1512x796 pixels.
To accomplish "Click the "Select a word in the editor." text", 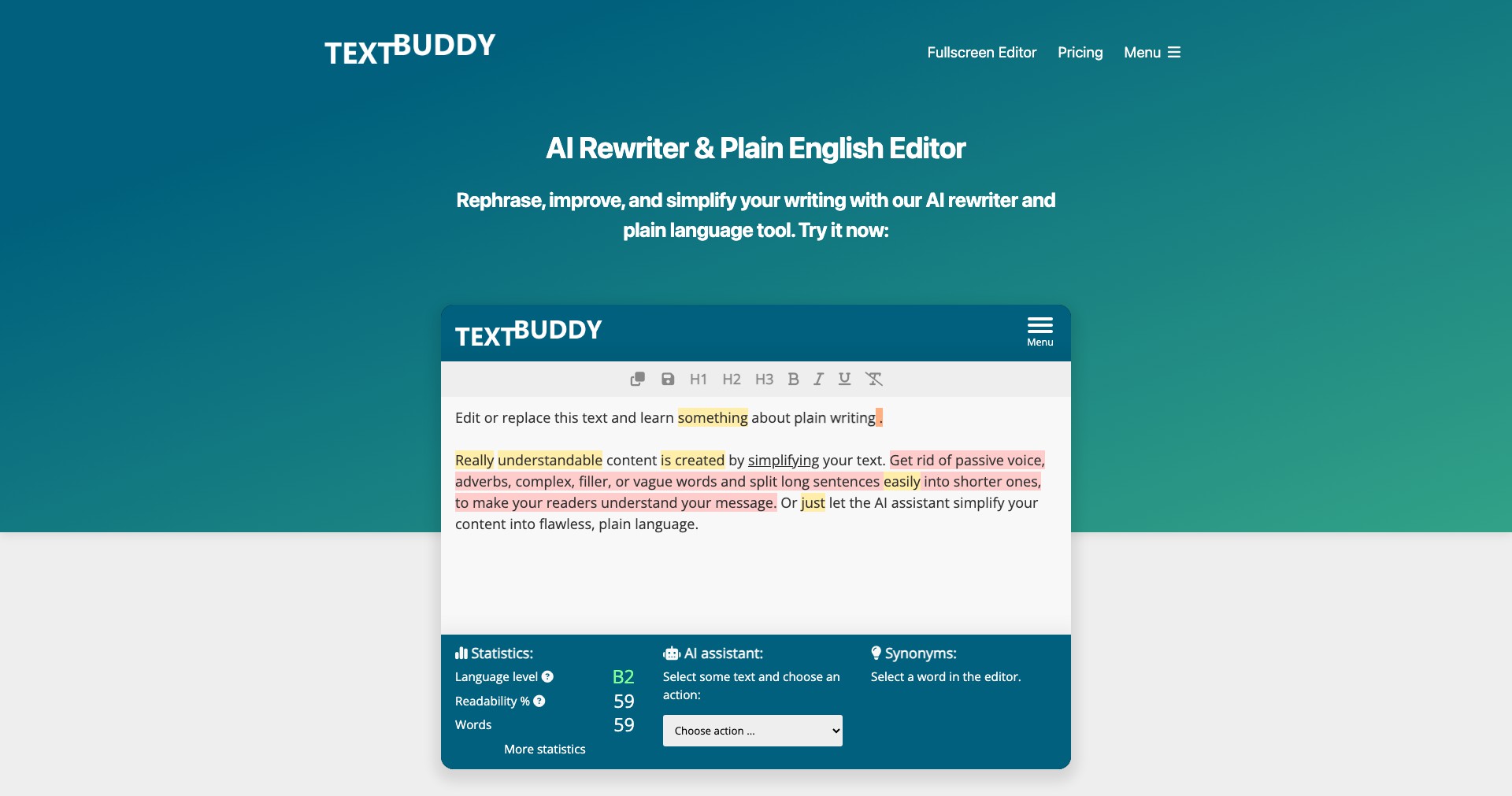I will (x=946, y=677).
